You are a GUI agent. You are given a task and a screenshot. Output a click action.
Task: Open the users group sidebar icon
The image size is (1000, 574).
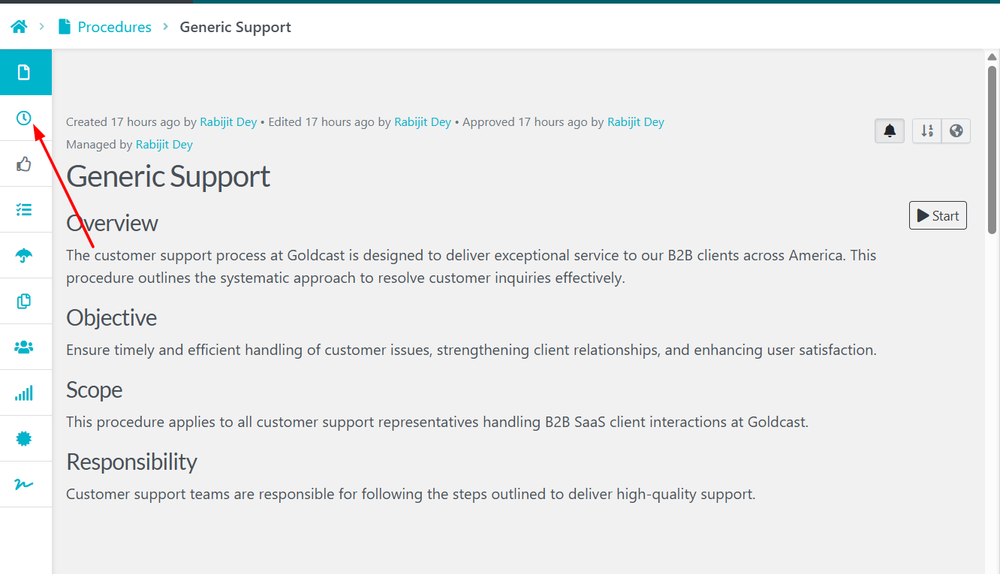click(24, 347)
